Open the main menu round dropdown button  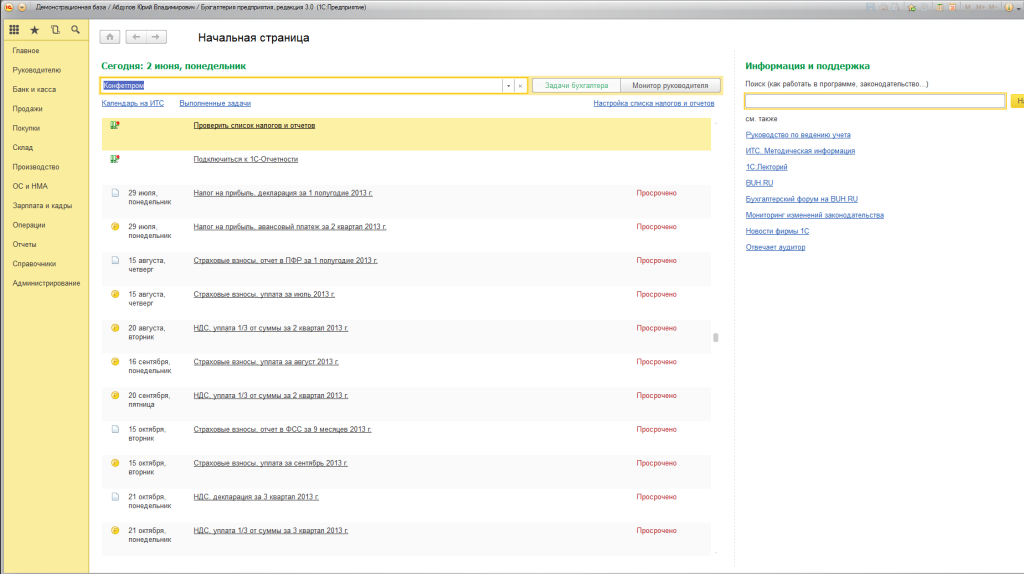pos(22,7)
